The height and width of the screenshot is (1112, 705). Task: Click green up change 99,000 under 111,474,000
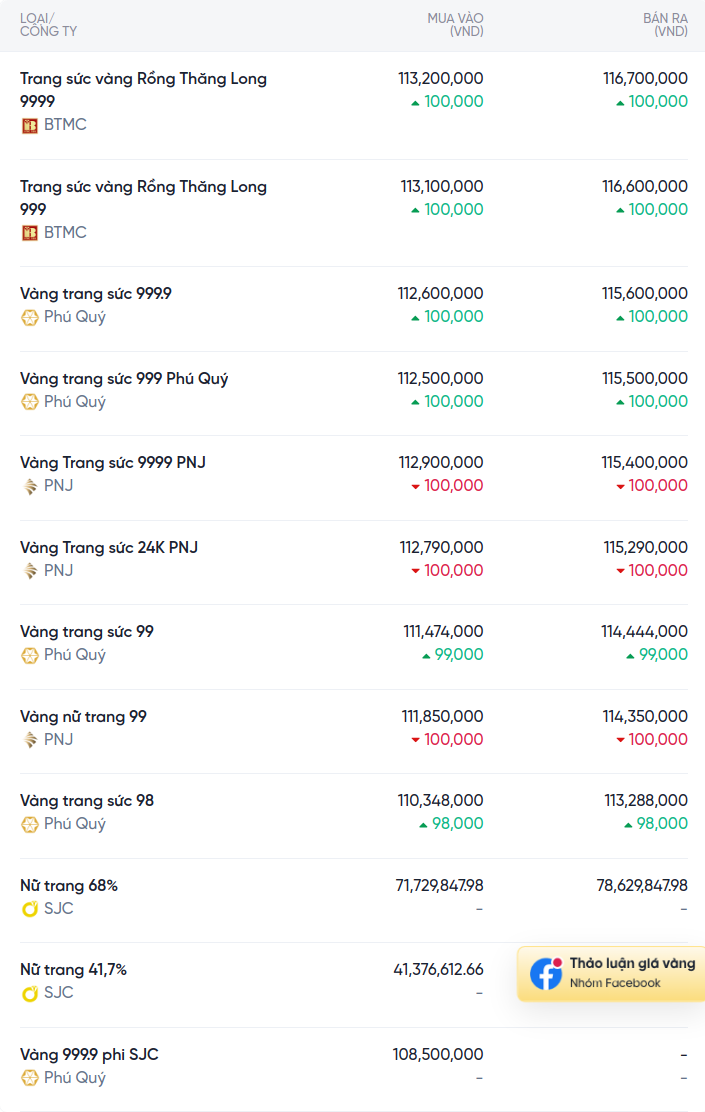pos(452,655)
